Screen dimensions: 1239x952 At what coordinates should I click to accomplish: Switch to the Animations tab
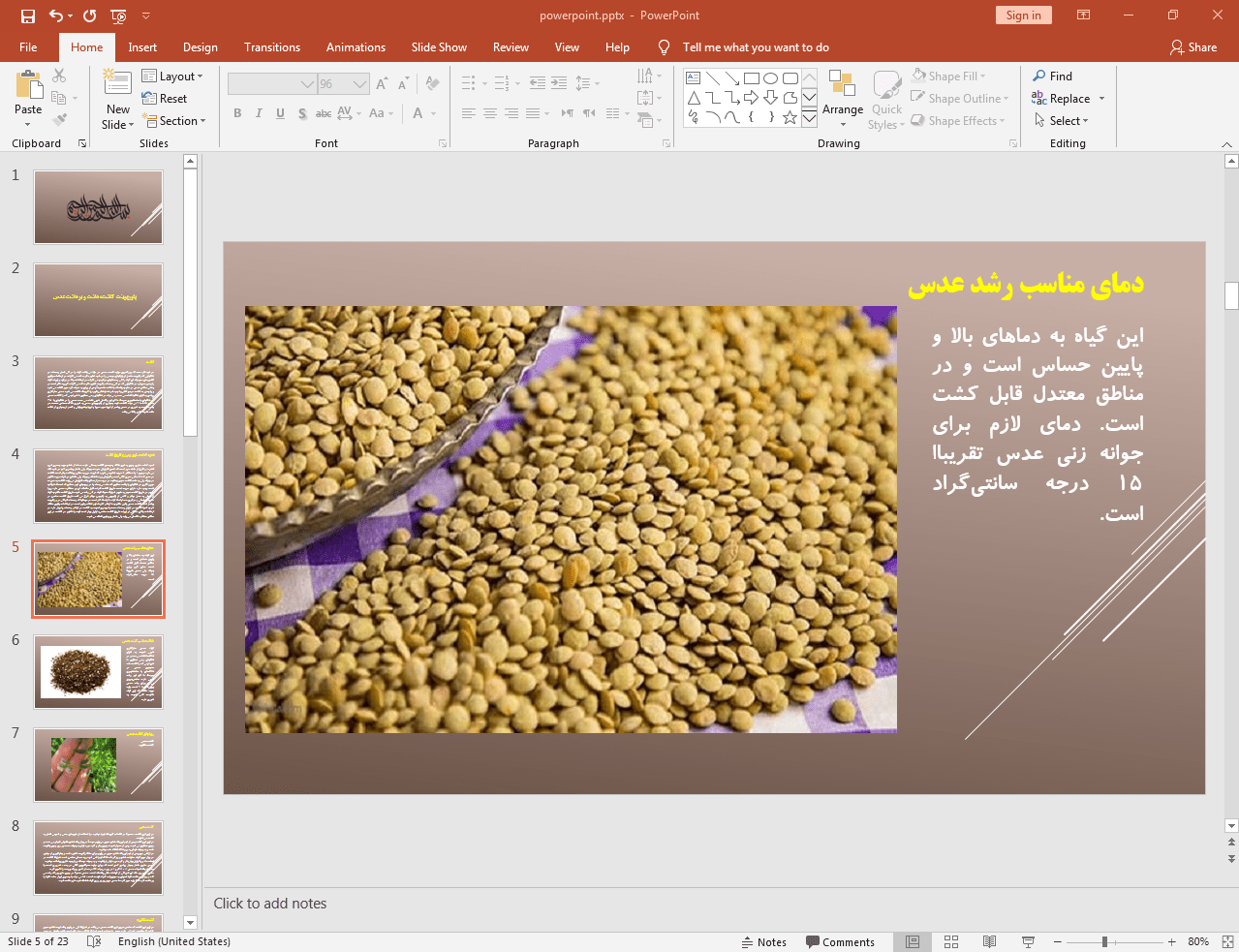356,47
